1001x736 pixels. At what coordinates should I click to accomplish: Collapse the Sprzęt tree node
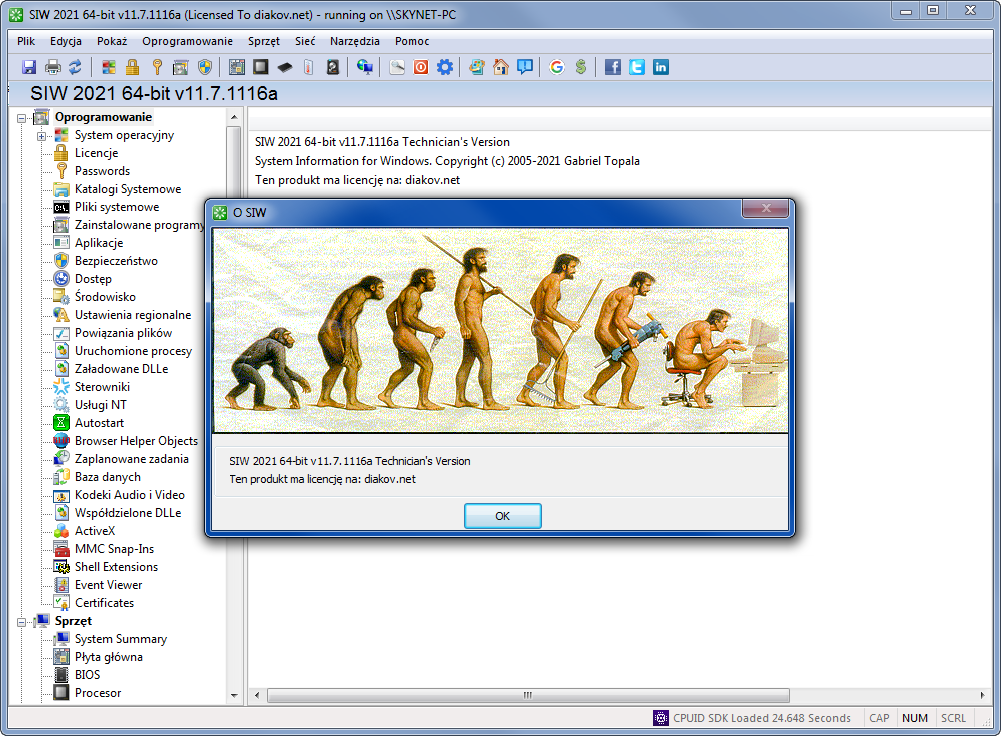point(22,622)
